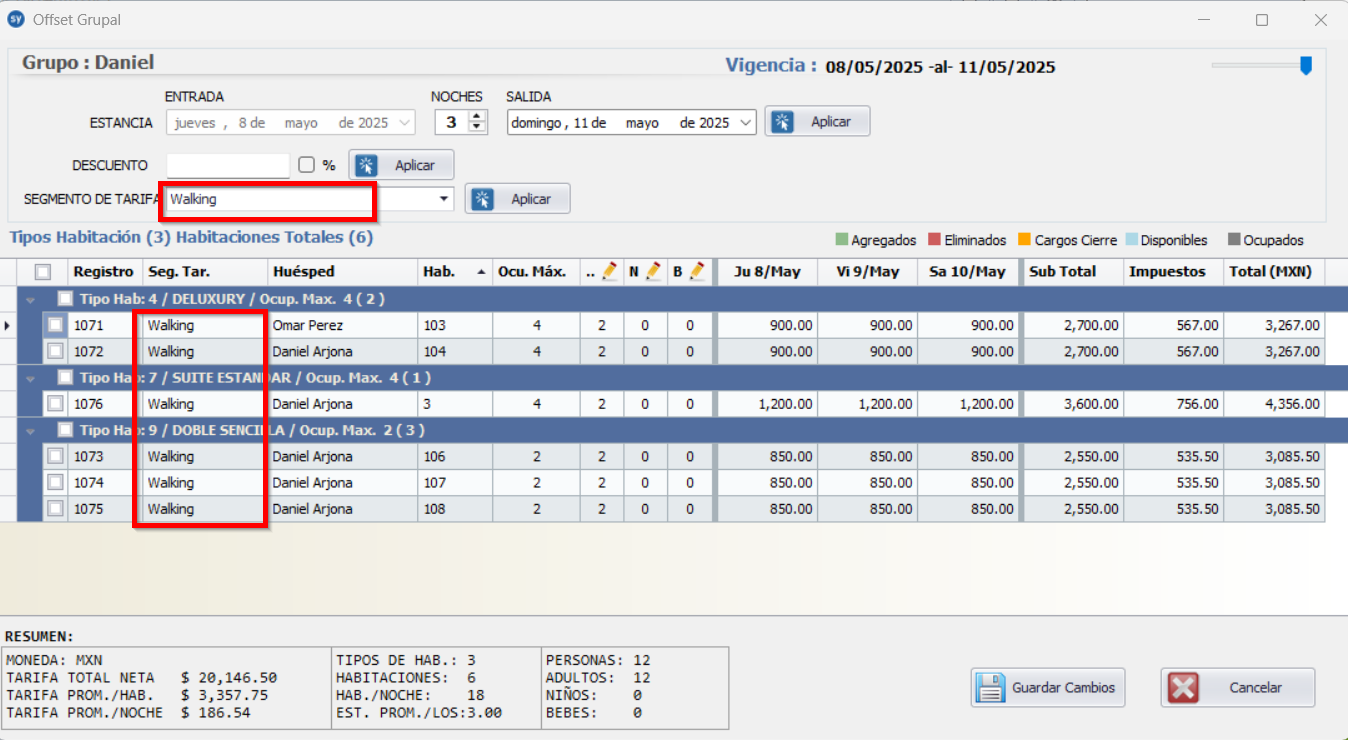Check the DELUXURY group checkbox
The height and width of the screenshot is (740, 1348).
65,298
